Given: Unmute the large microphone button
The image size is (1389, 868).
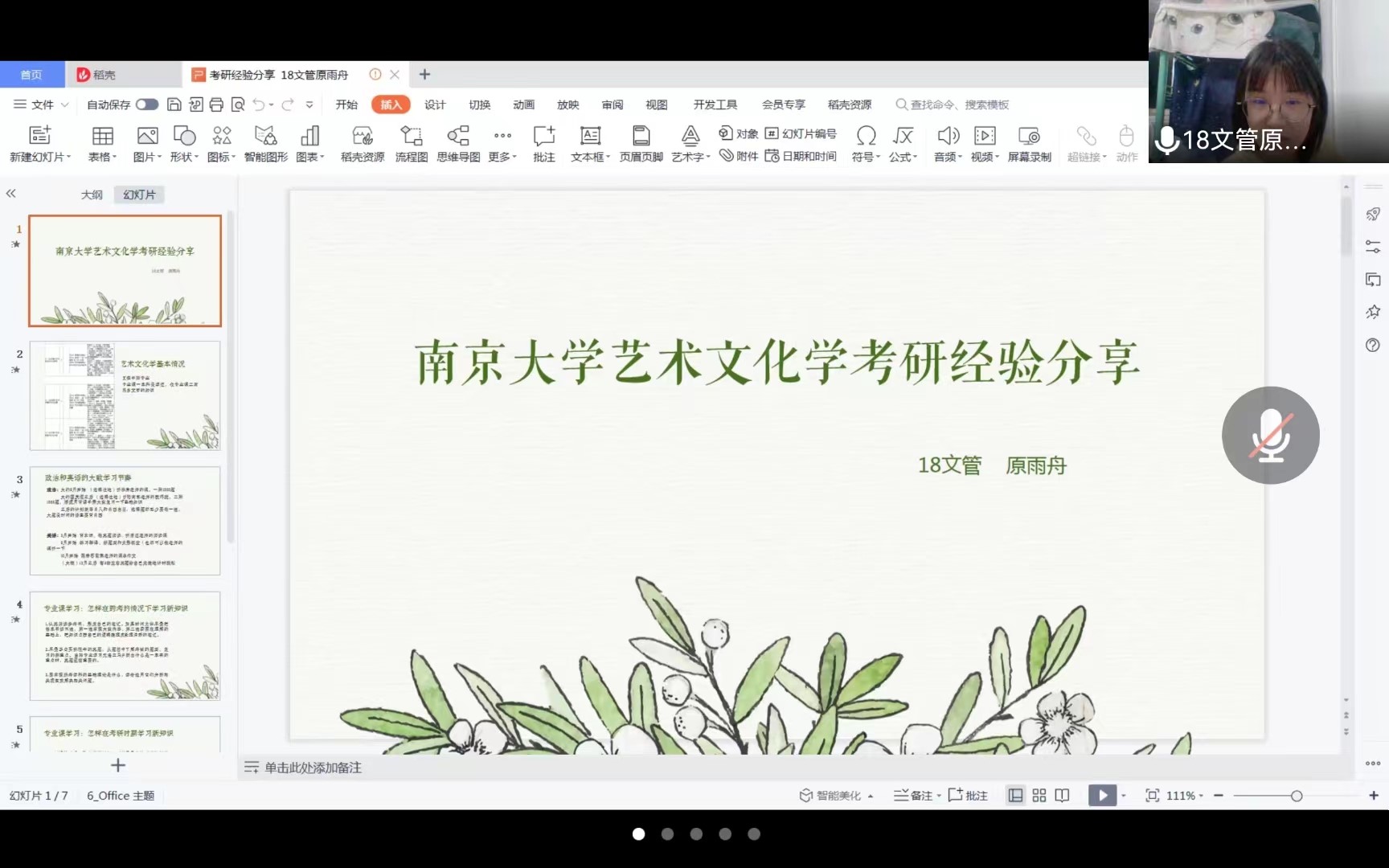Looking at the screenshot, I should pos(1270,435).
